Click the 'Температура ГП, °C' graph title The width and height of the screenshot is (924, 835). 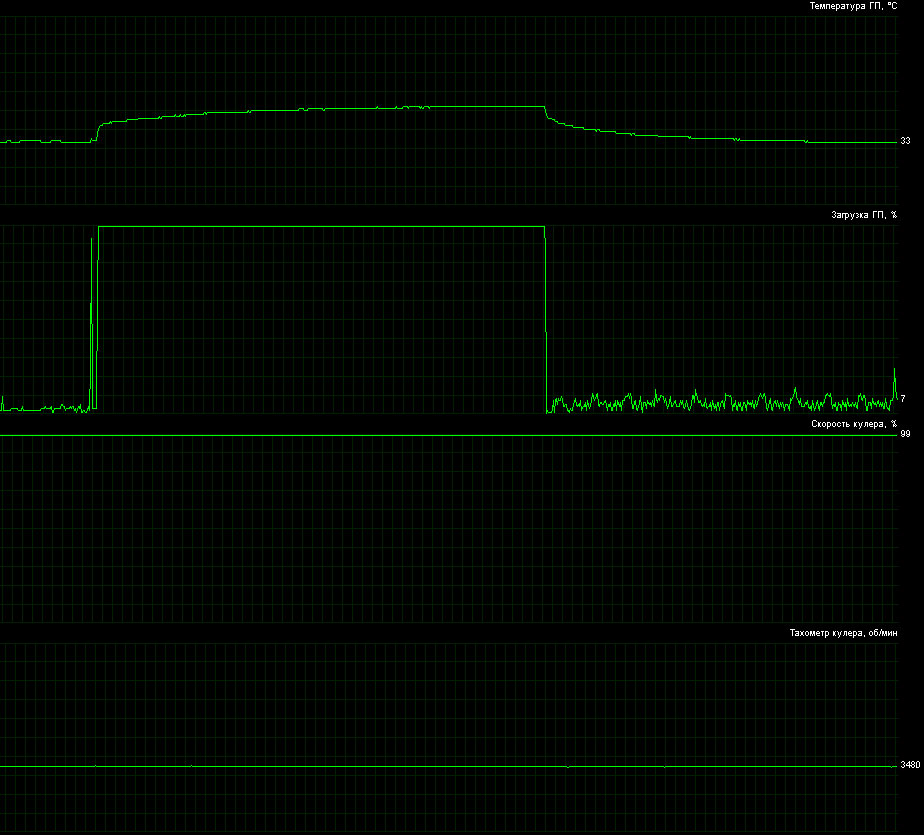[853, 6]
